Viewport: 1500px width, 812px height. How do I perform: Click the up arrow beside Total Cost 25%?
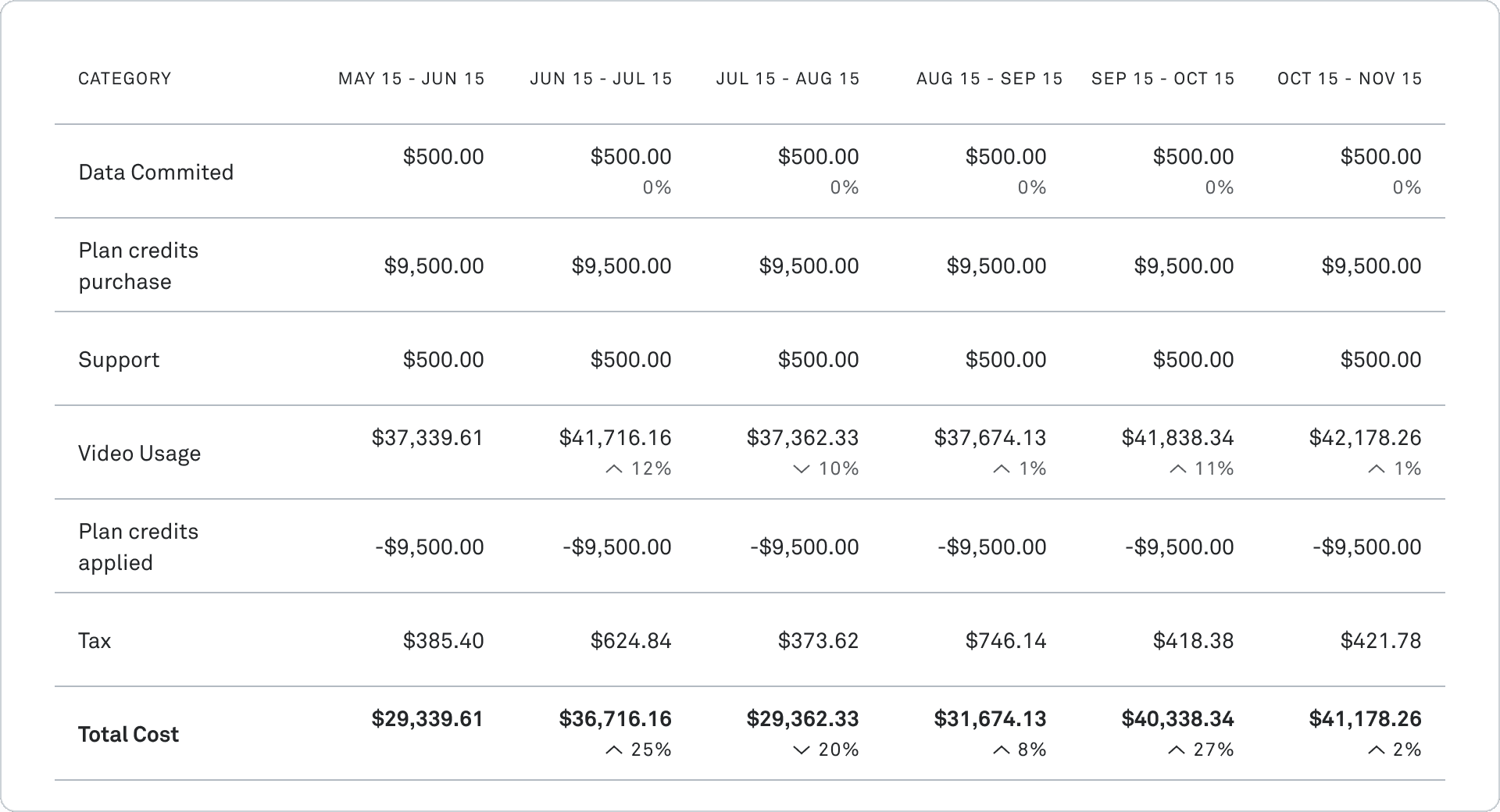click(x=614, y=750)
